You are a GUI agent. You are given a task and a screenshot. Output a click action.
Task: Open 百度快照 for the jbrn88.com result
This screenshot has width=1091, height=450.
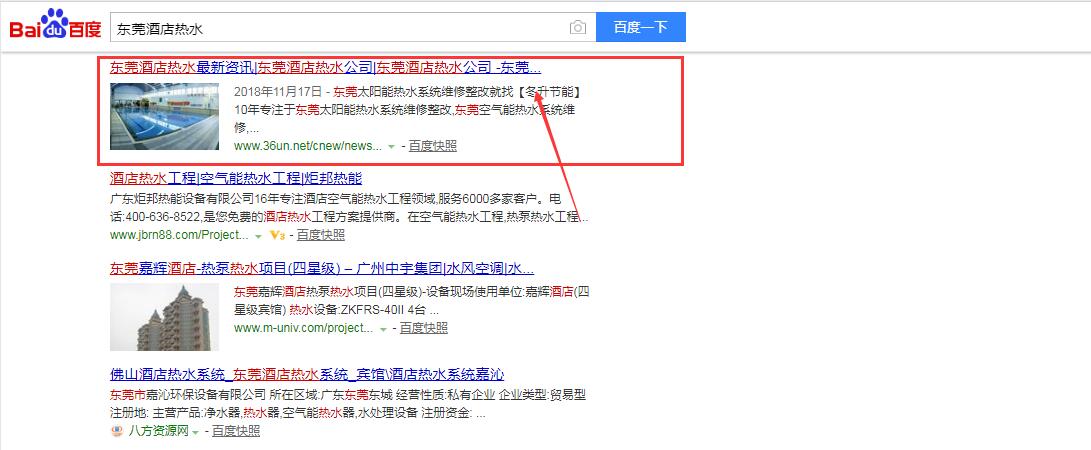click(320, 235)
